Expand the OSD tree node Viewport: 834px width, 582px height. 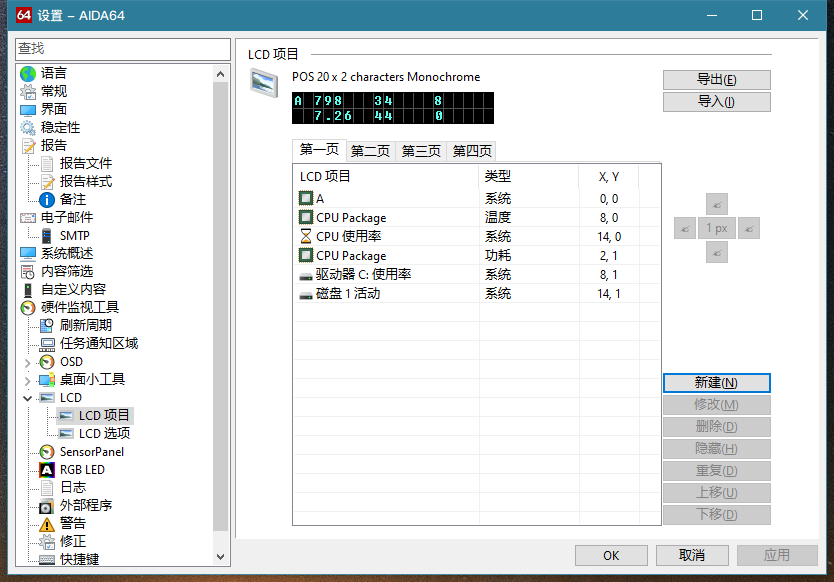28,362
